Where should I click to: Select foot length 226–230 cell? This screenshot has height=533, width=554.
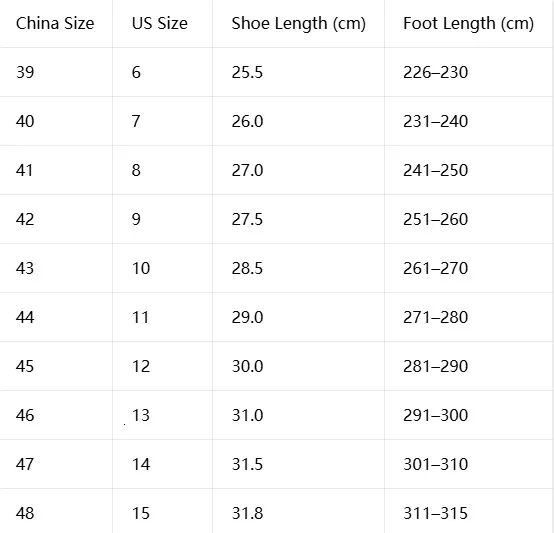click(x=436, y=72)
